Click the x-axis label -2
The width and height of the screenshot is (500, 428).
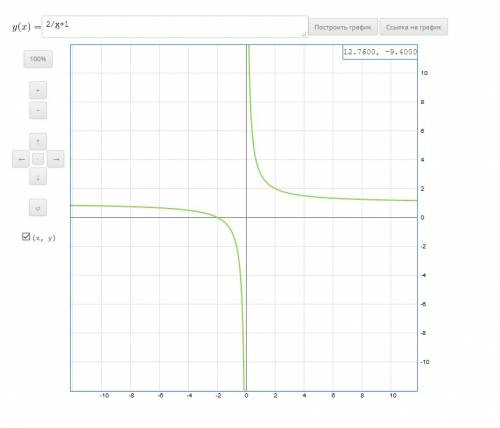(x=218, y=395)
